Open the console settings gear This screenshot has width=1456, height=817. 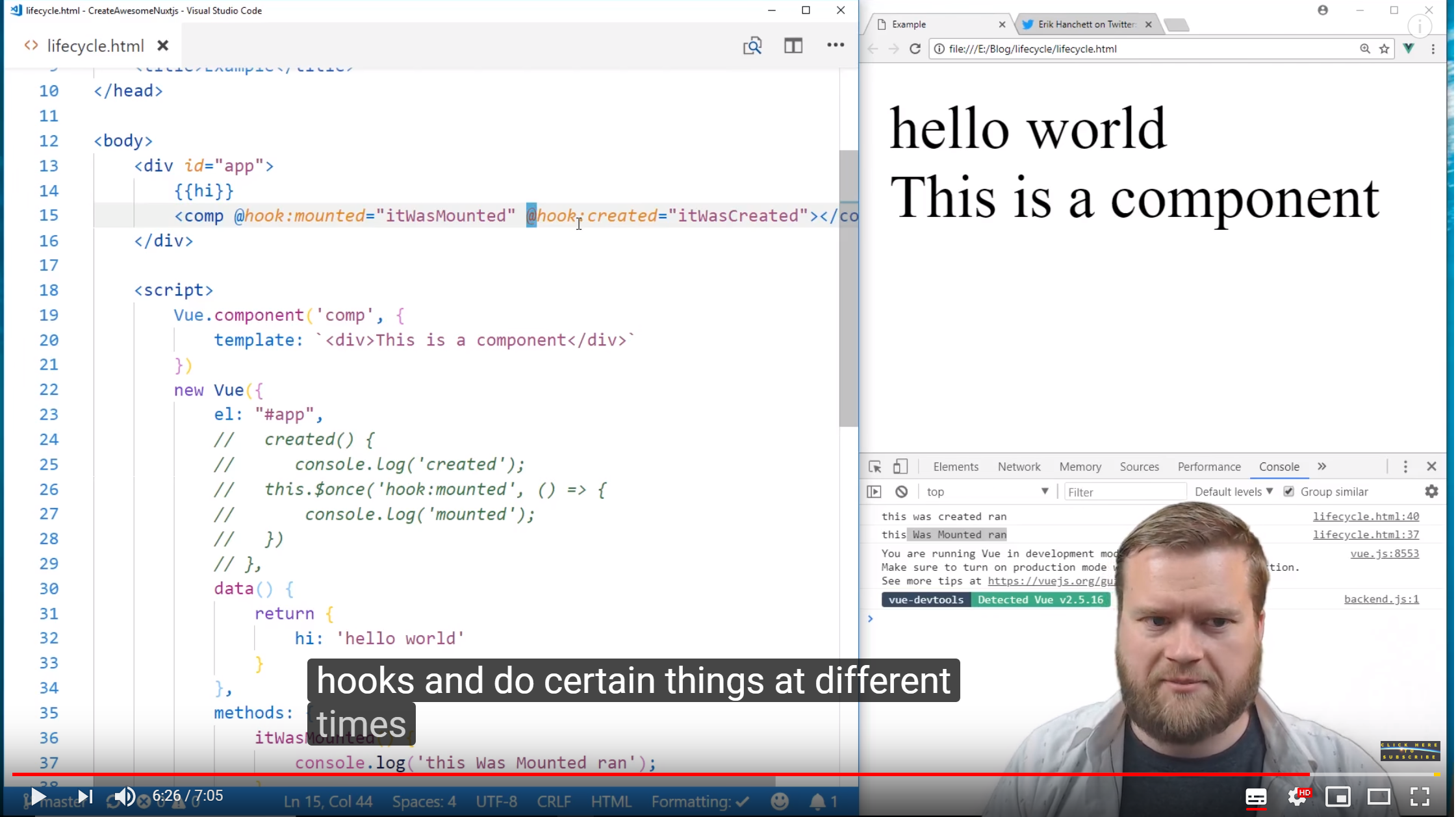1431,492
